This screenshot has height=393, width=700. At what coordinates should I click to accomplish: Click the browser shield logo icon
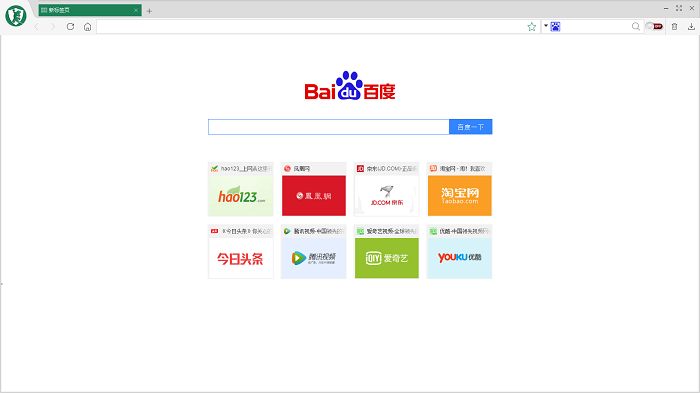(x=16, y=16)
